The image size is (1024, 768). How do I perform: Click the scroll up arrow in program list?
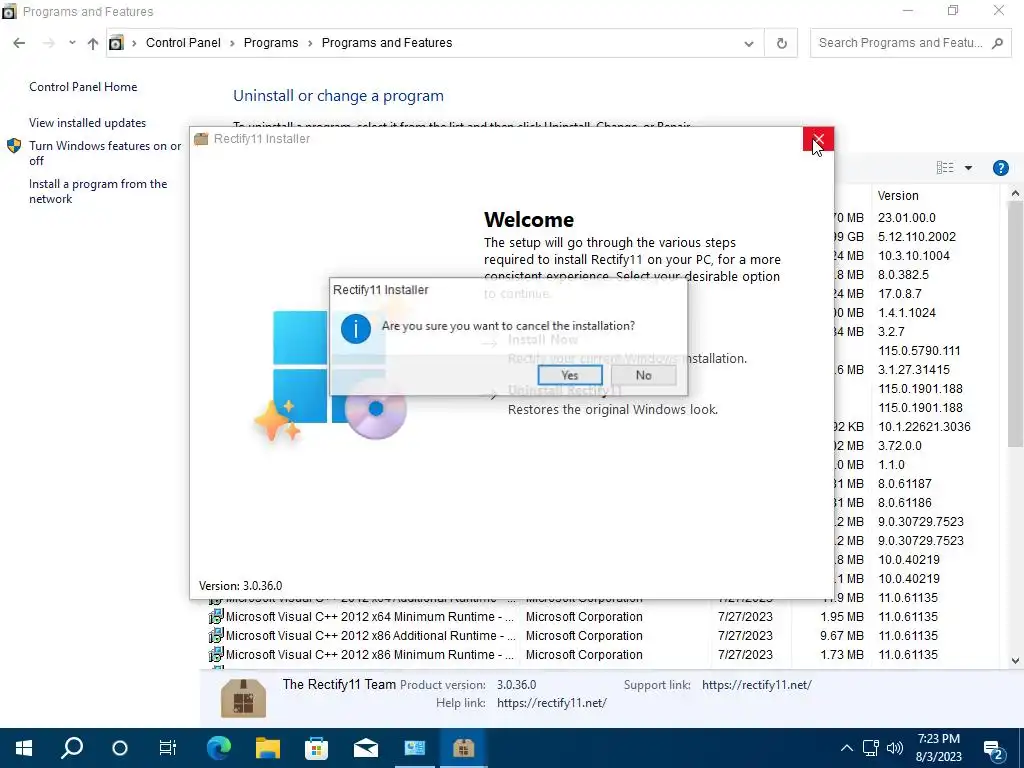pos(1015,193)
